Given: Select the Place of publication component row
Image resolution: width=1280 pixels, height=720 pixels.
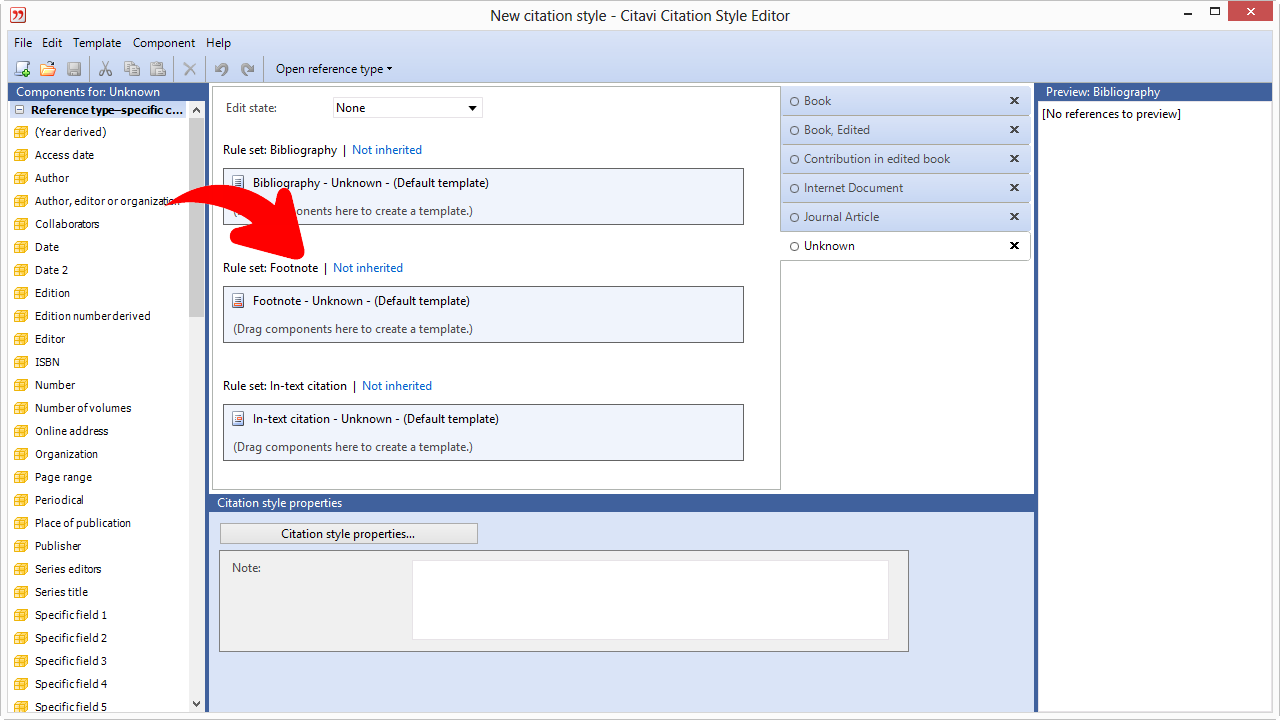Looking at the screenshot, I should click(99, 523).
